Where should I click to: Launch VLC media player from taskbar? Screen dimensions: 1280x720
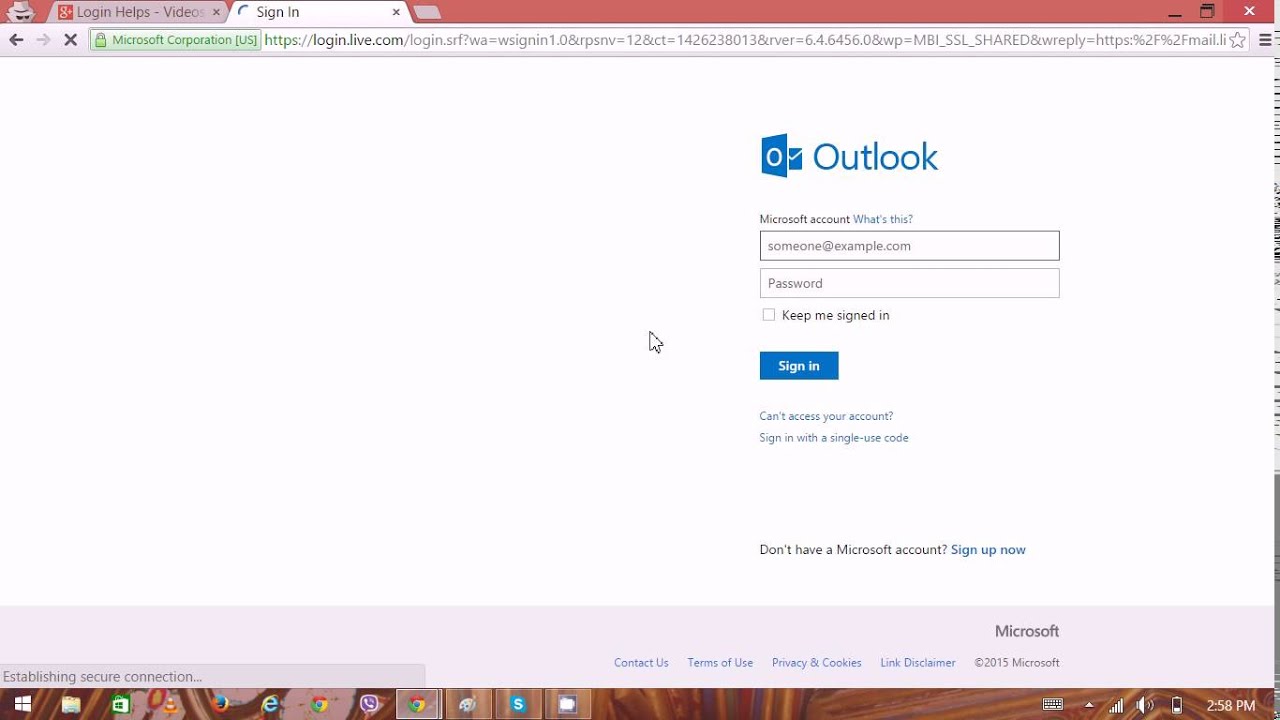click(170, 704)
